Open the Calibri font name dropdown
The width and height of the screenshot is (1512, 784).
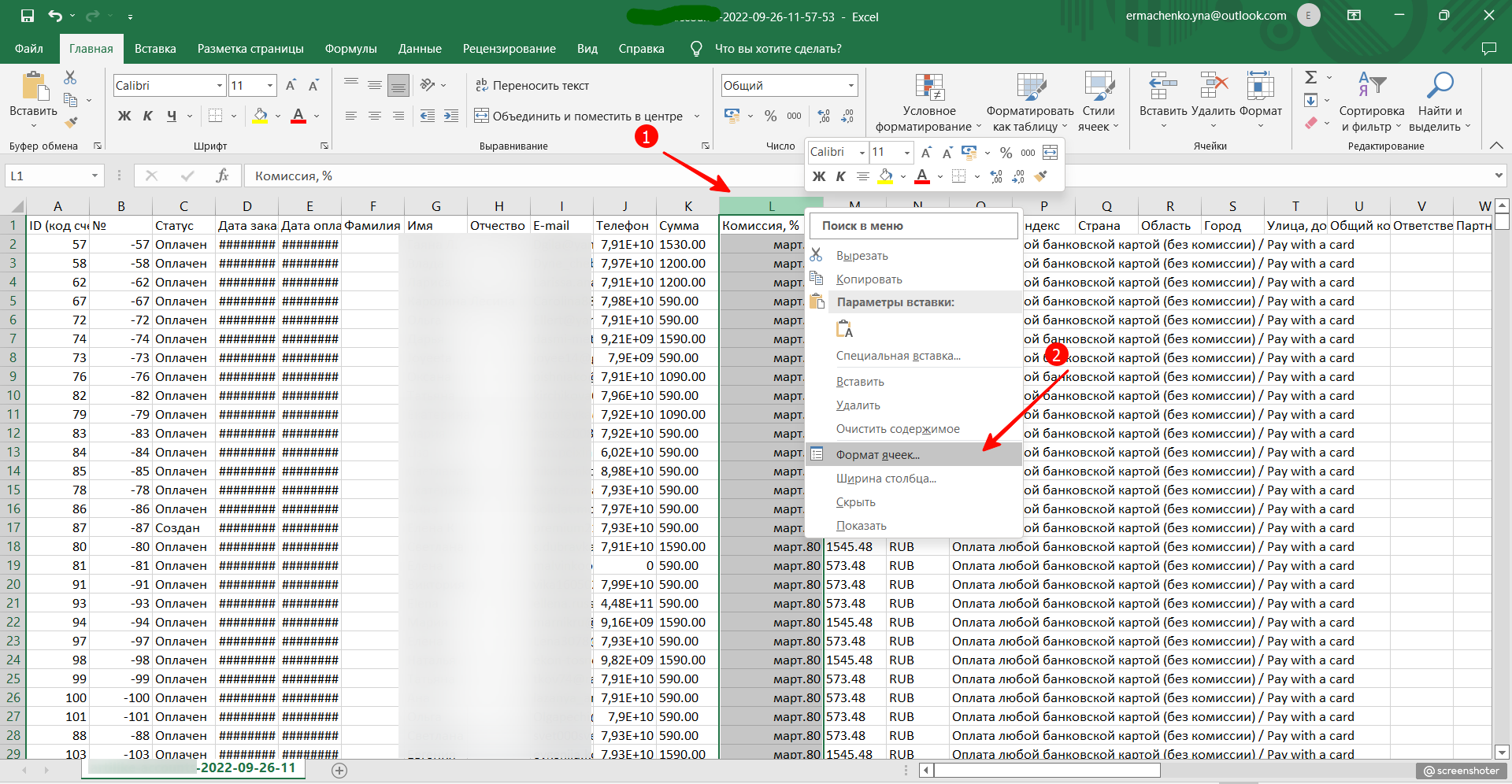coord(220,85)
